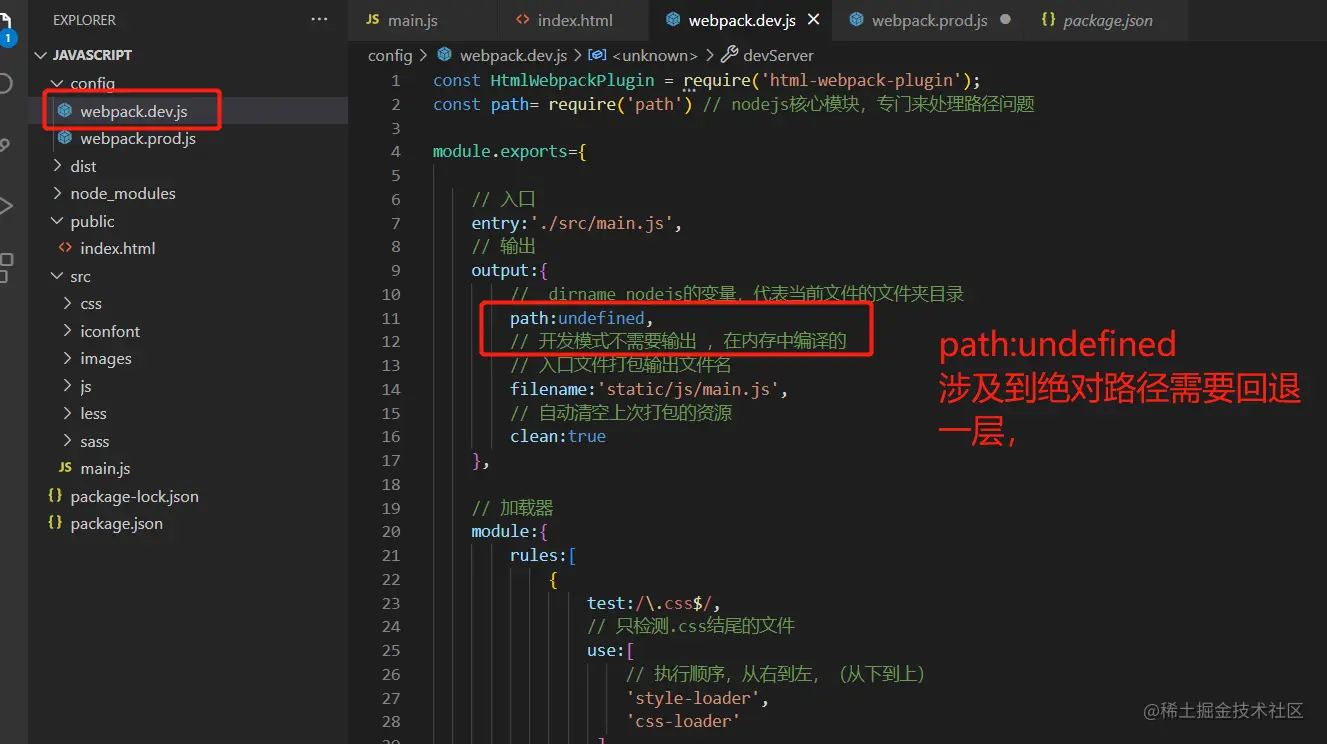Collapse the JAVASCRIPT workspace section
This screenshot has width=1327, height=744.
[x=40, y=55]
